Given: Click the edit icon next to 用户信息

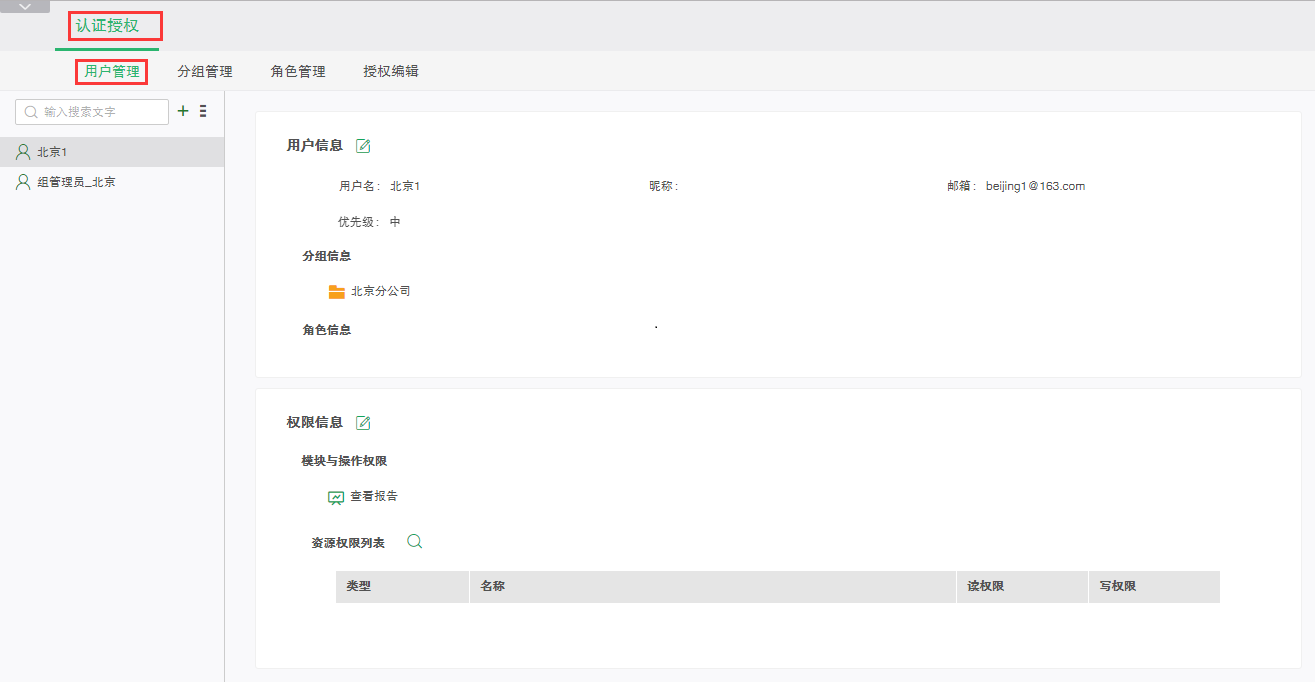Looking at the screenshot, I should pos(363,146).
